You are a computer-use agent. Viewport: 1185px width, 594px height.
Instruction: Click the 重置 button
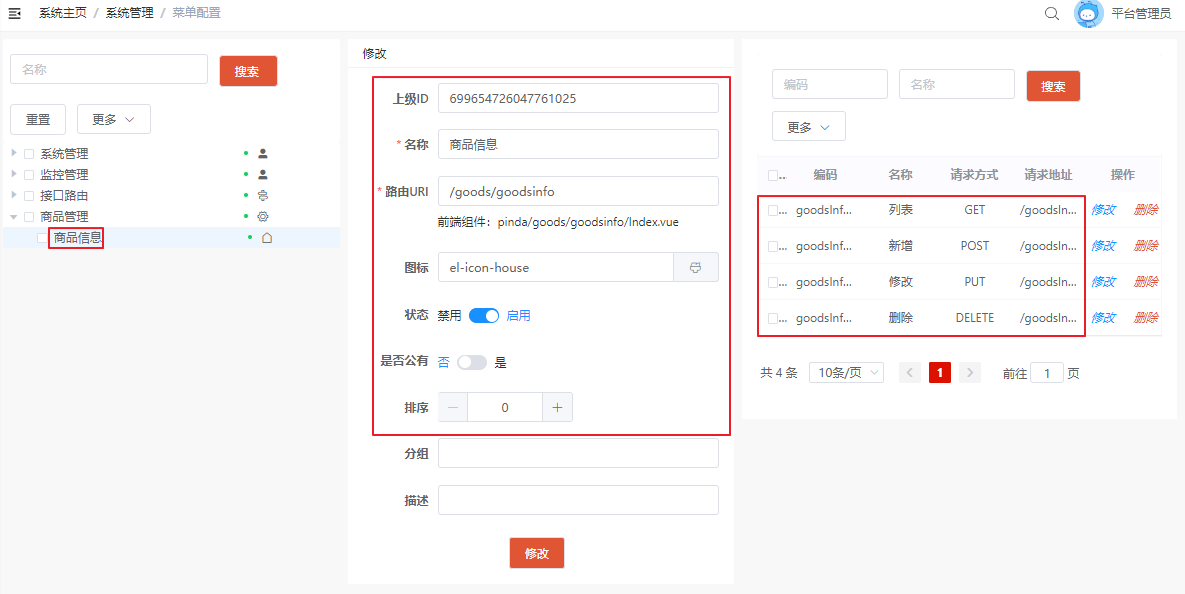(38, 119)
